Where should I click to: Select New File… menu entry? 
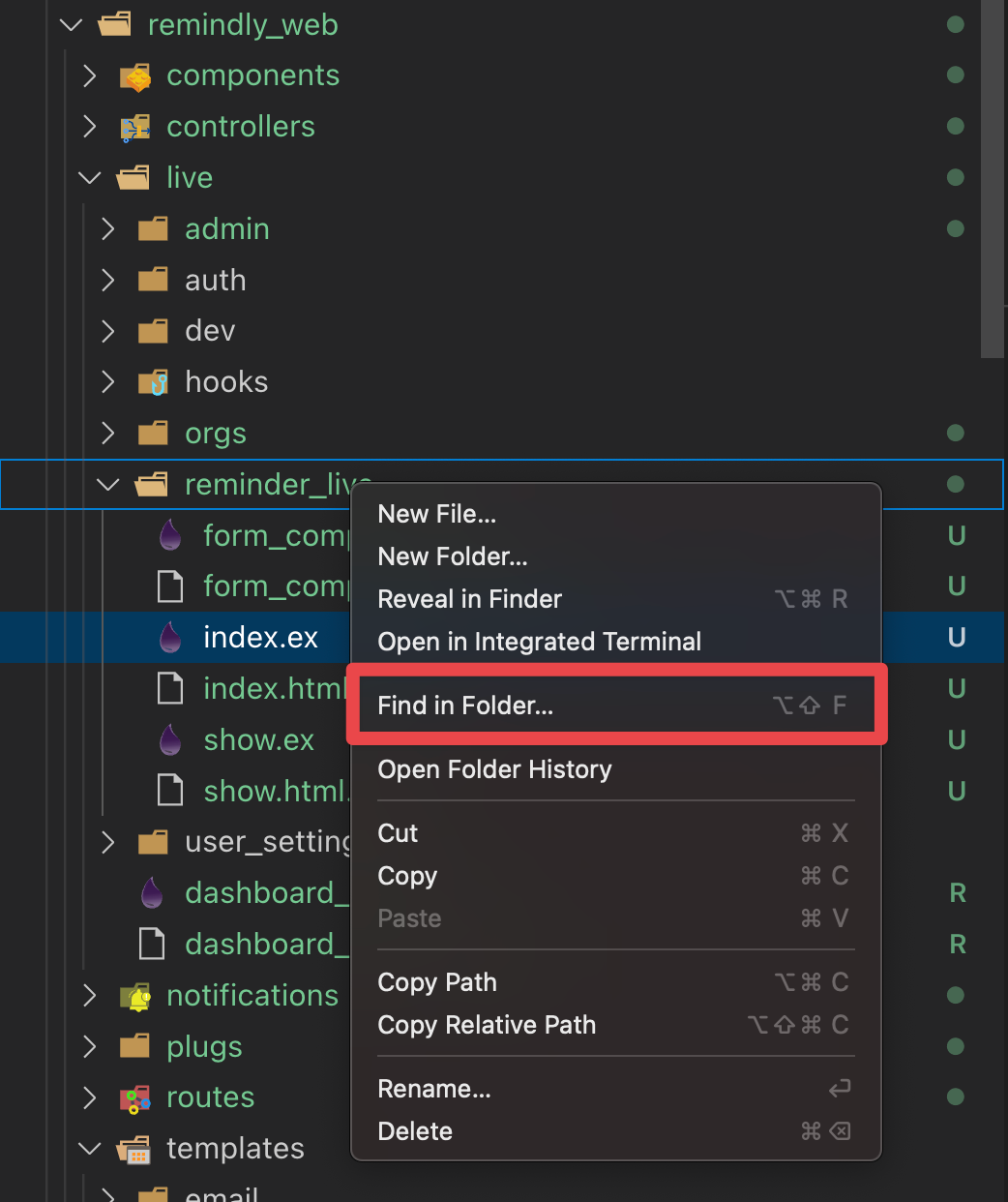coord(436,514)
